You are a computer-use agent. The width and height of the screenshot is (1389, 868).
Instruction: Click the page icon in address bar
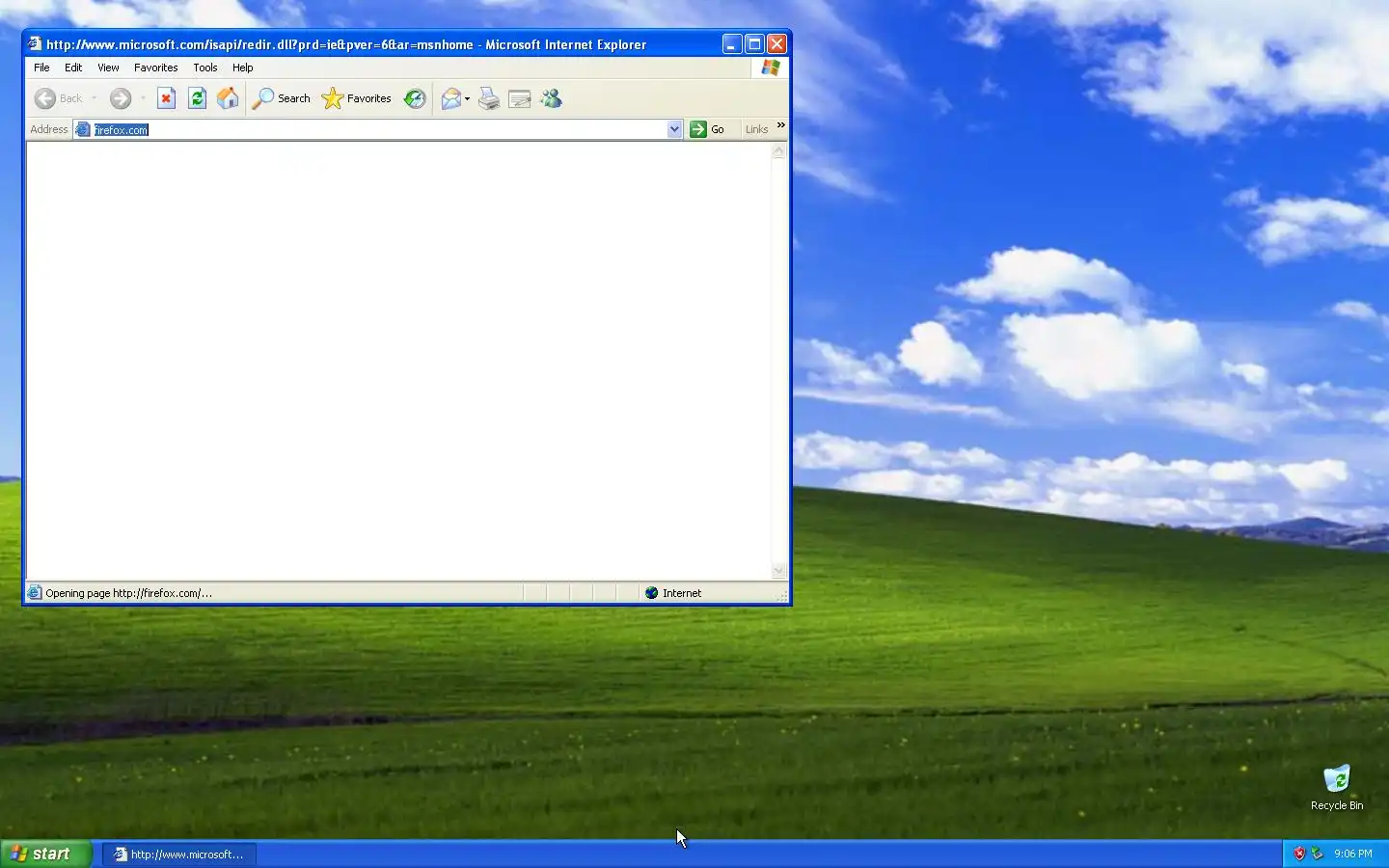tap(83, 129)
